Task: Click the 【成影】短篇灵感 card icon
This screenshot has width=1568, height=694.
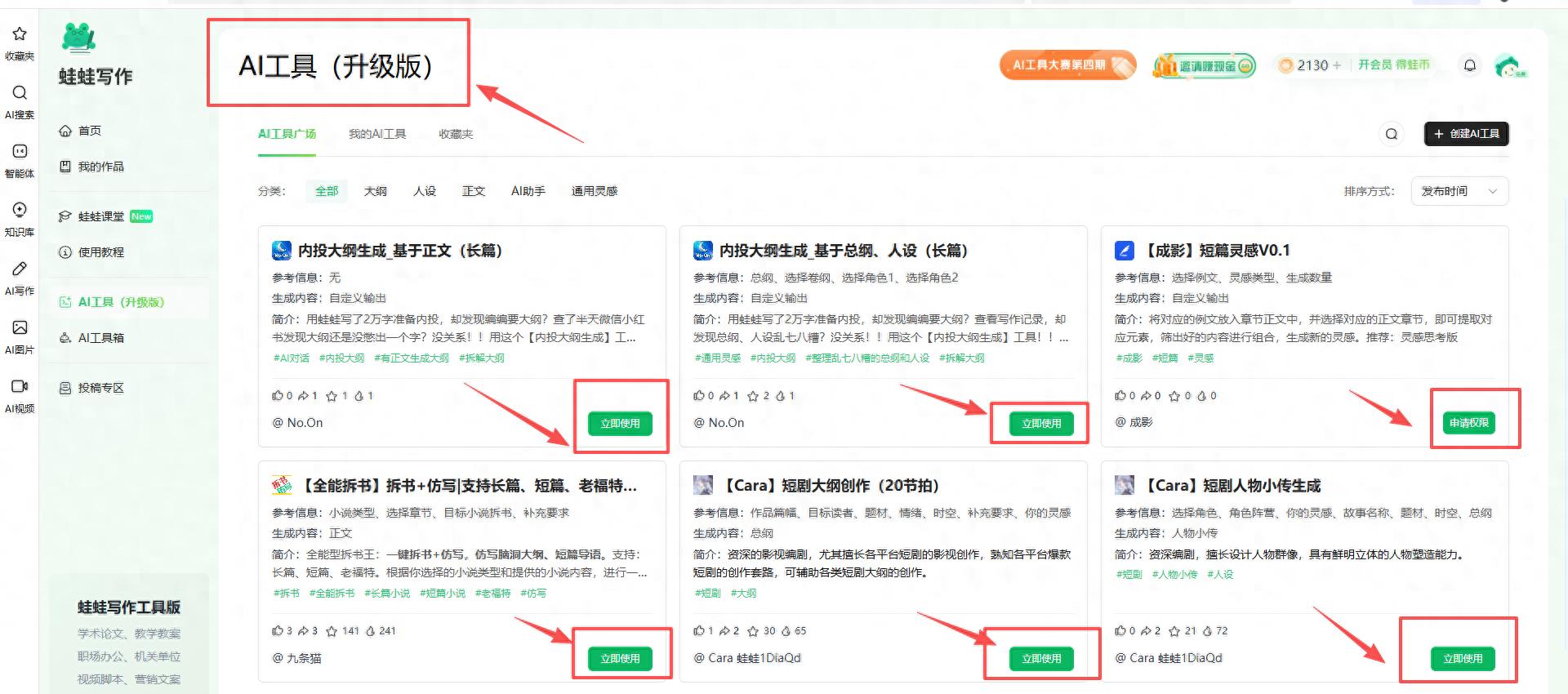Action: [1125, 251]
